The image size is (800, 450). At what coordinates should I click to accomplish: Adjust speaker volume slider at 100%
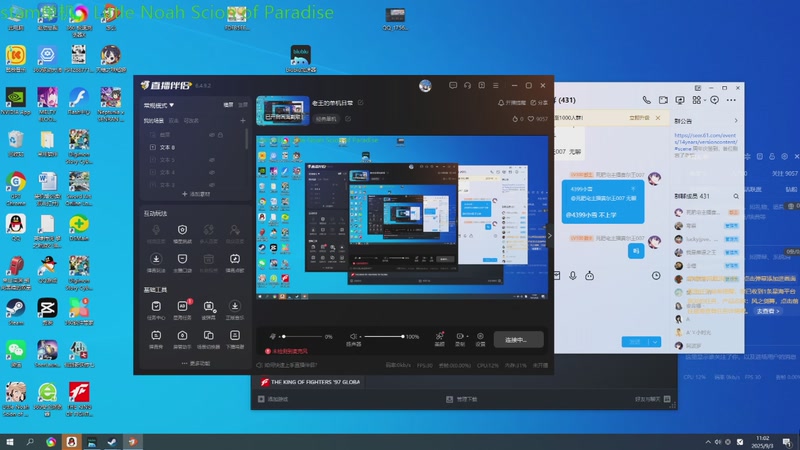(x=383, y=337)
